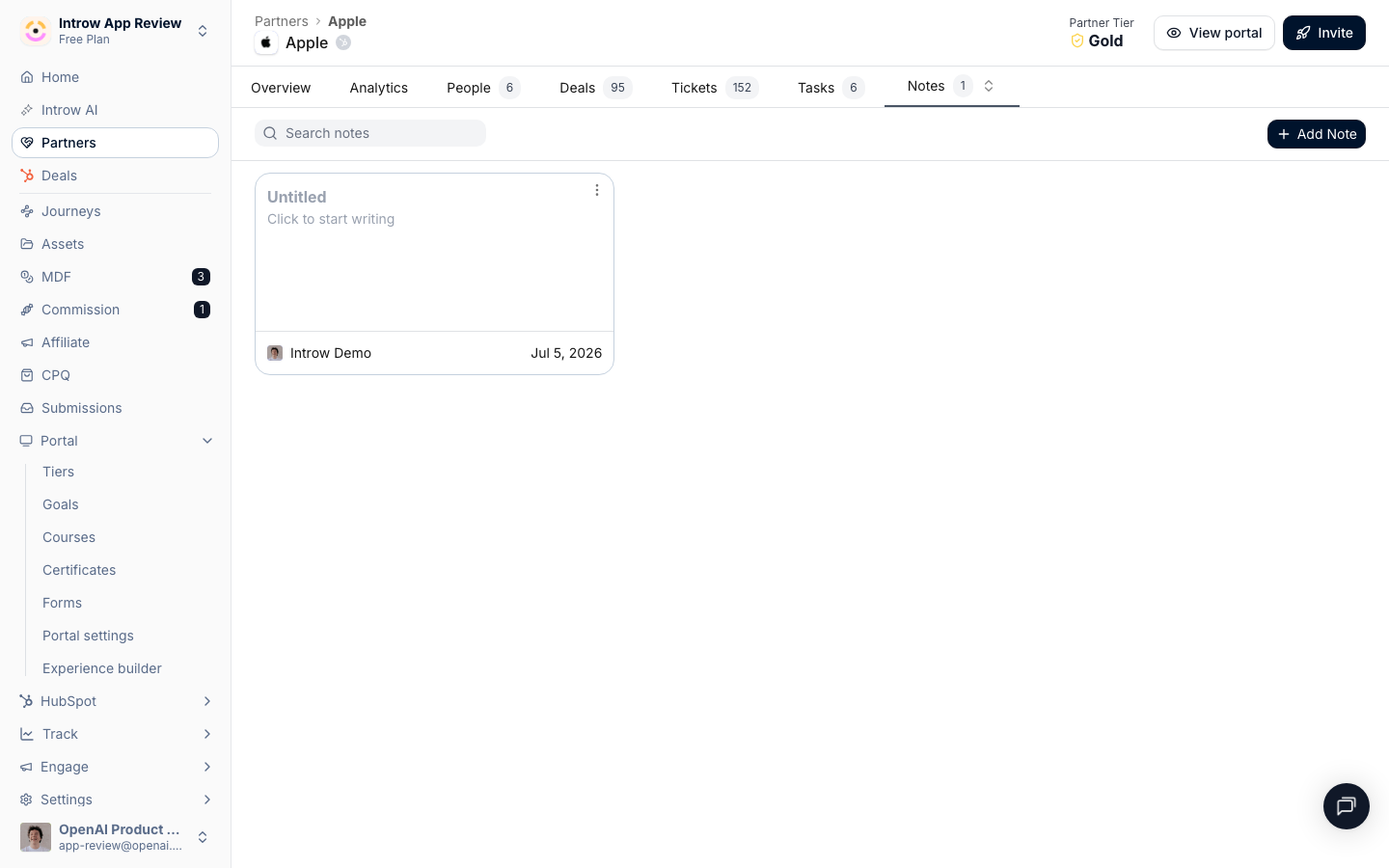
Task: Click the Engage megaphone icon
Action: click(26, 767)
